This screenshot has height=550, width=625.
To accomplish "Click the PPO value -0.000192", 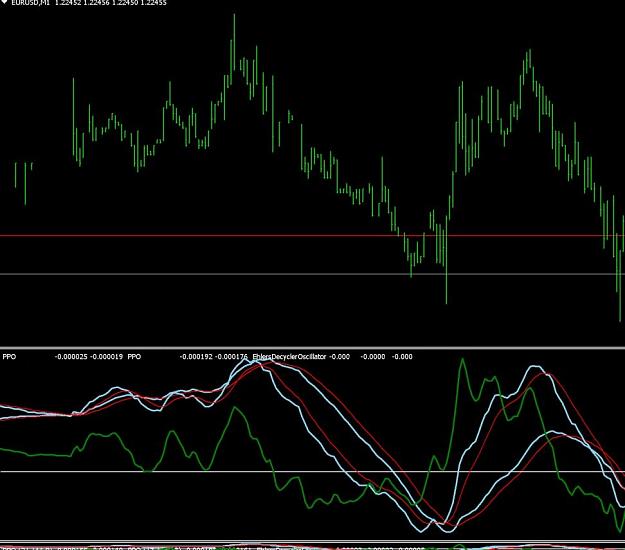I will pos(196,356).
